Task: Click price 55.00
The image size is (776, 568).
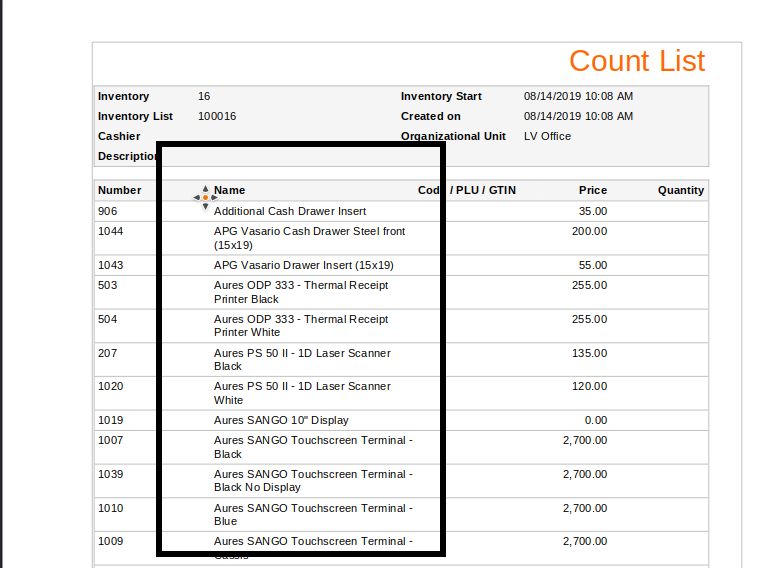Action: click(x=593, y=265)
